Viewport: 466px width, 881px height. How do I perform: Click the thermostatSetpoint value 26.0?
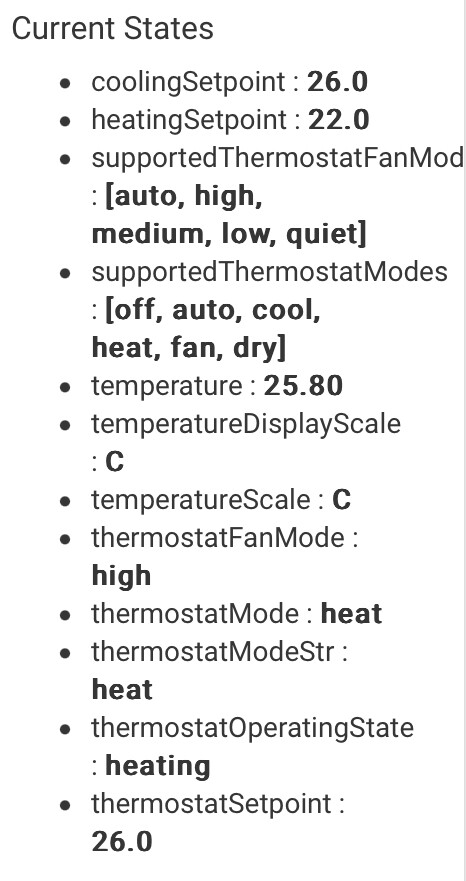coord(122,842)
